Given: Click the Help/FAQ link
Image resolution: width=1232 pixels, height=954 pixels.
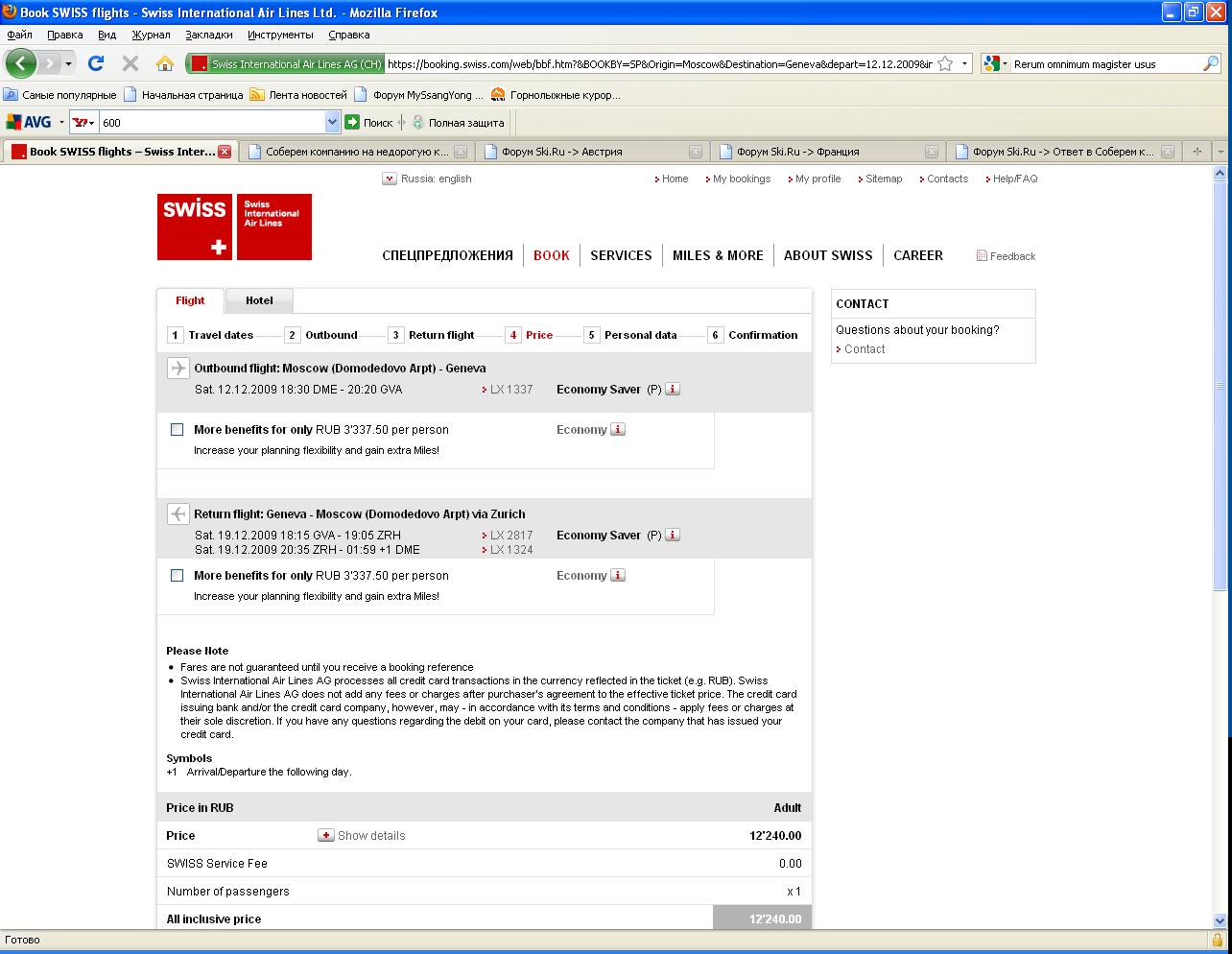Looking at the screenshot, I should click(1015, 179).
